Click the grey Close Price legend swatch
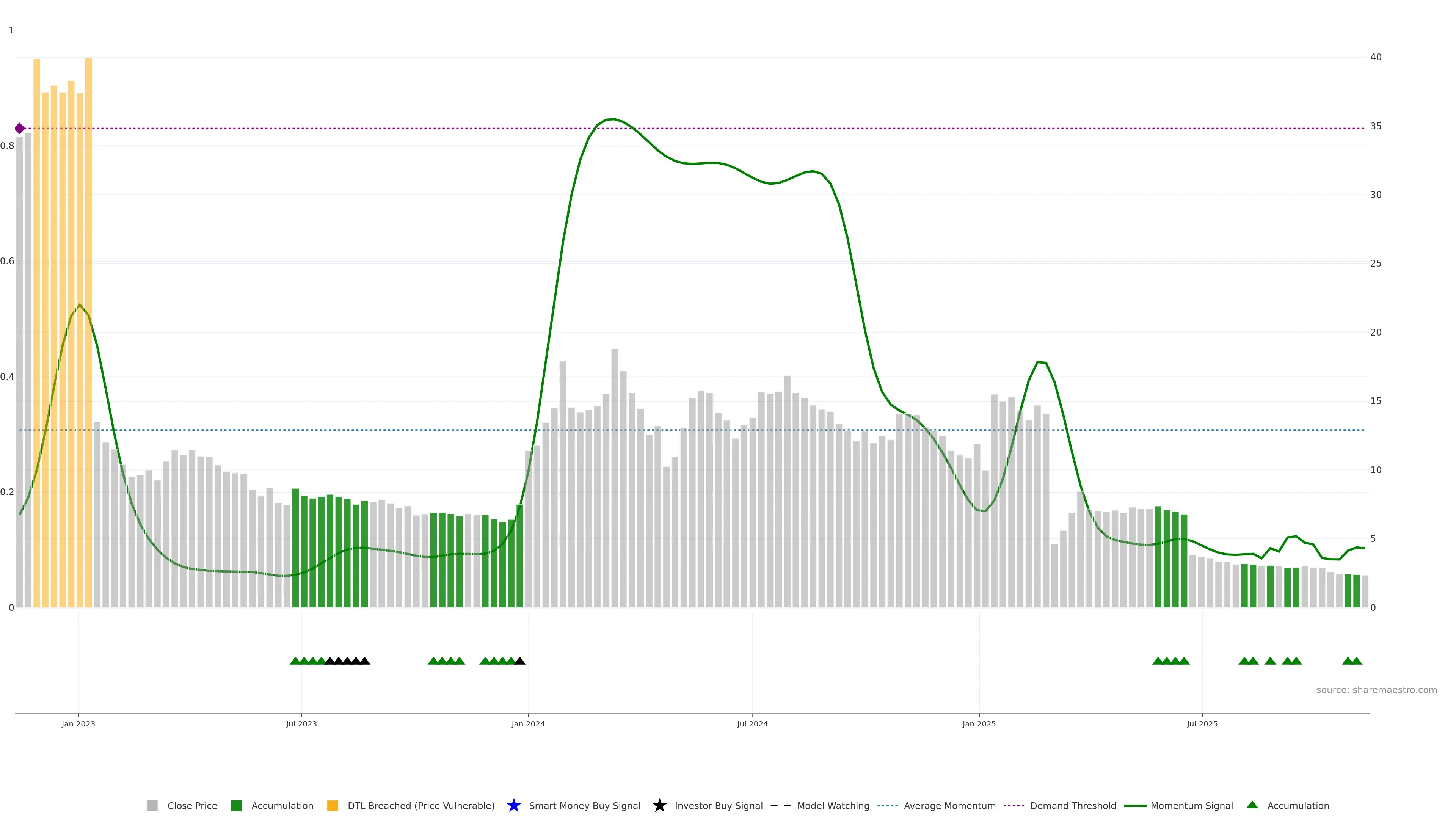 point(152,805)
